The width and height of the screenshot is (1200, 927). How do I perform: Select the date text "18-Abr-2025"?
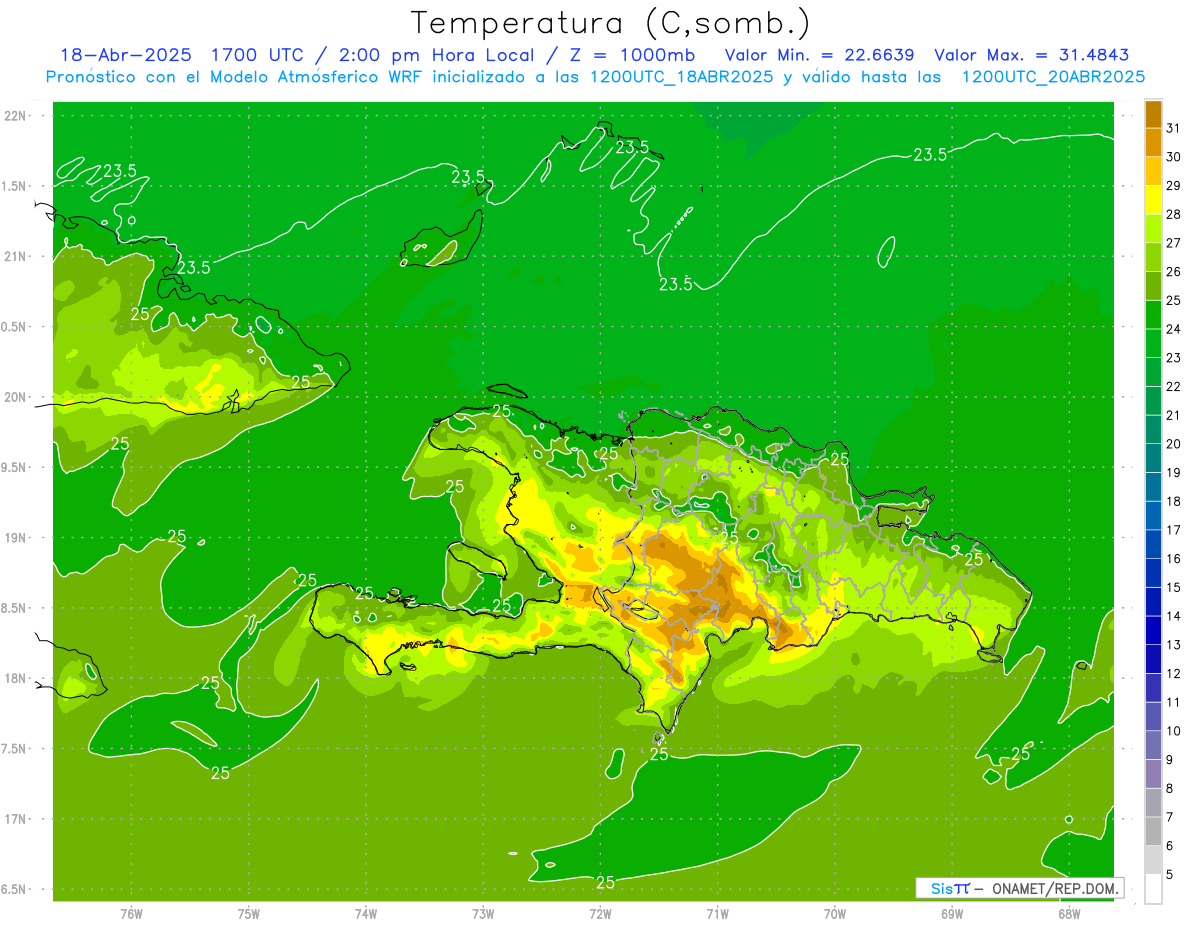click(126, 55)
